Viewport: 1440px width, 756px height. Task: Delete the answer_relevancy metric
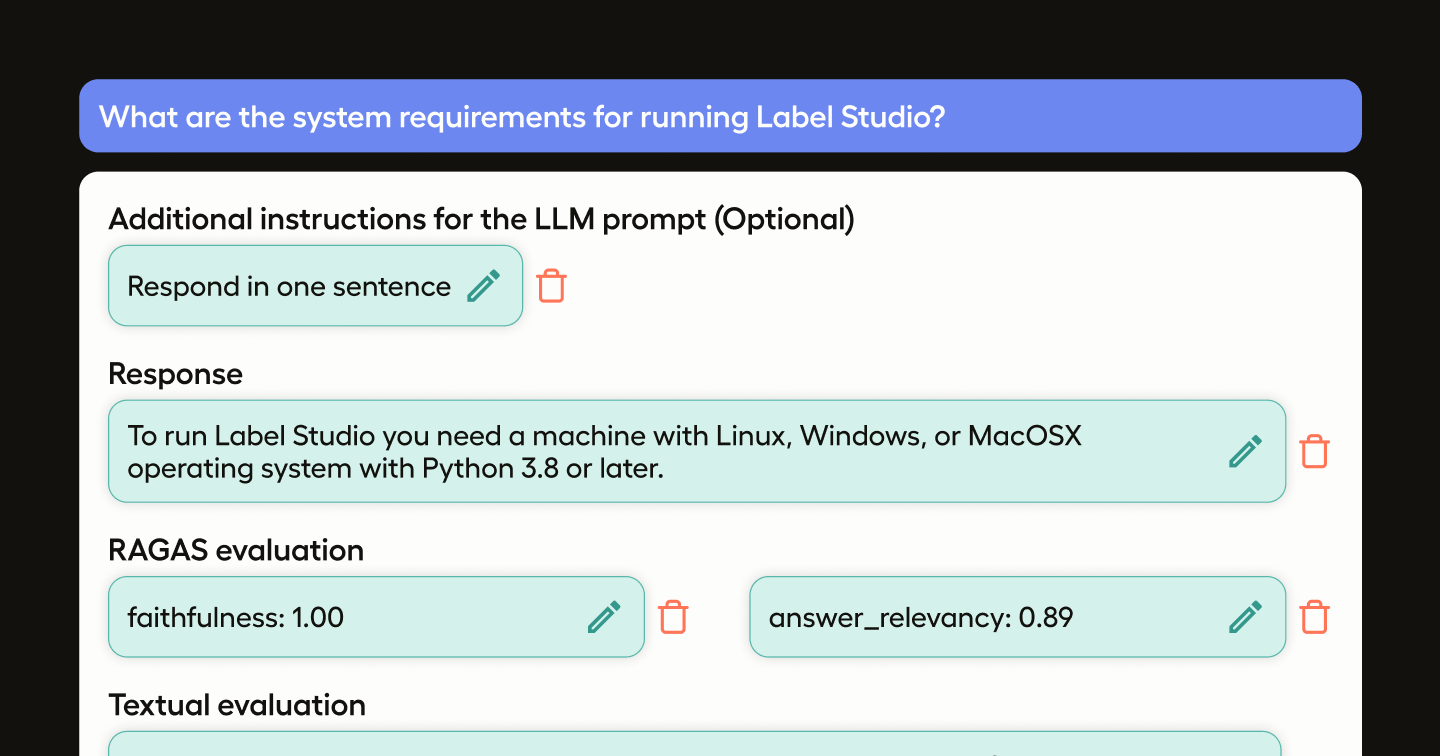coord(1315,617)
